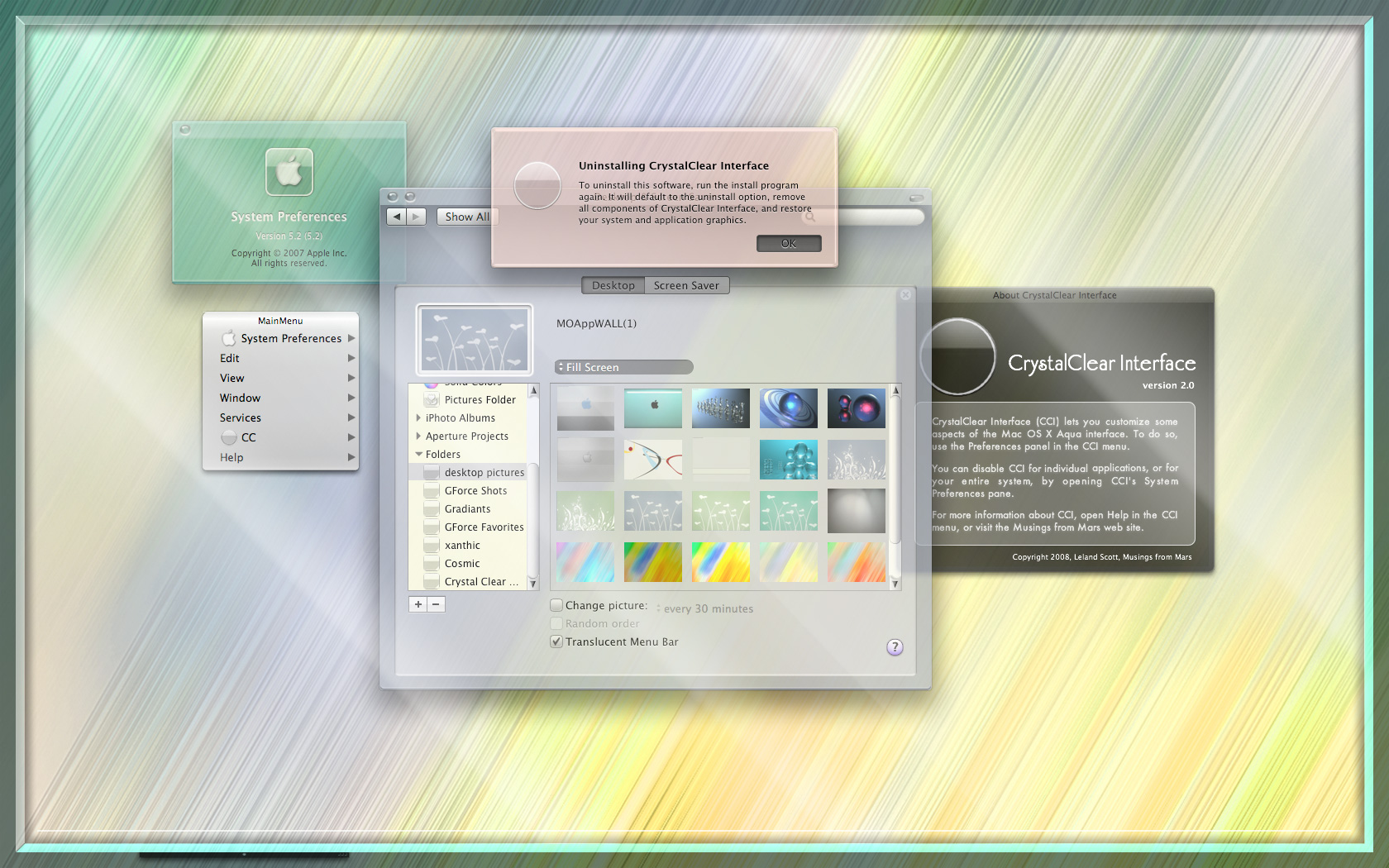Switch to the Screen Saver tab

point(686,285)
